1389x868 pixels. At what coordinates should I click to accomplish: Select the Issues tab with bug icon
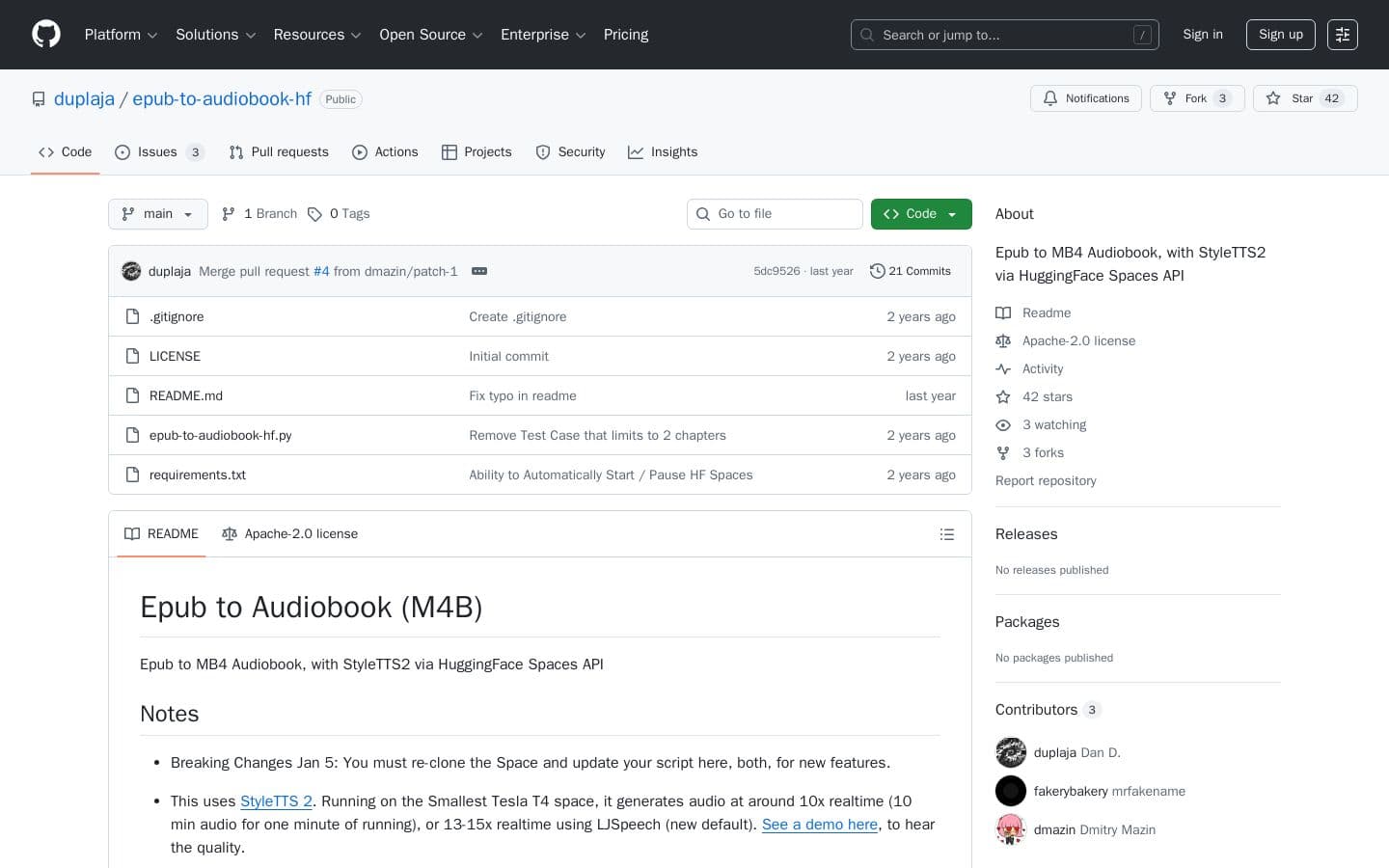[x=123, y=152]
